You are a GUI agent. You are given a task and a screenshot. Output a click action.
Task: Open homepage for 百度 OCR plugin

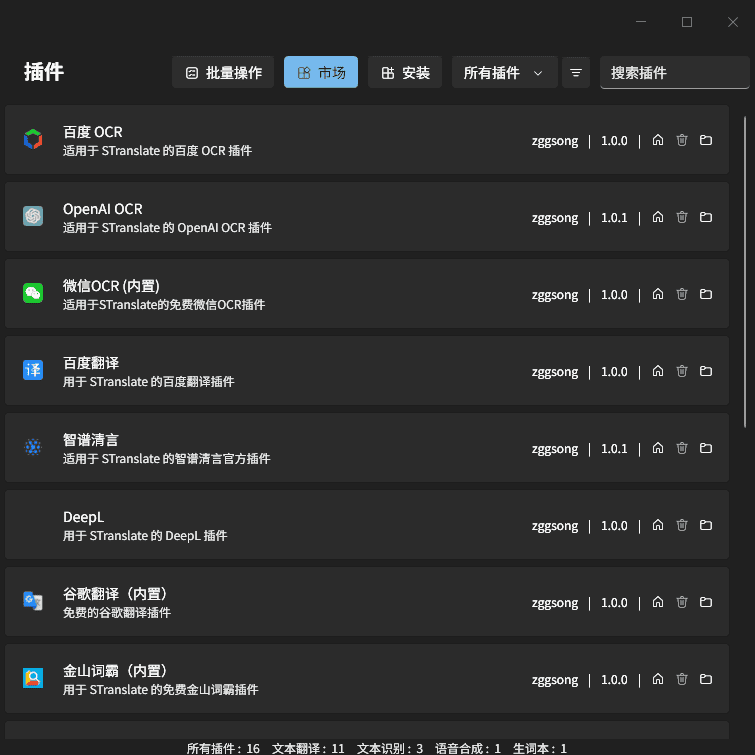coord(658,140)
